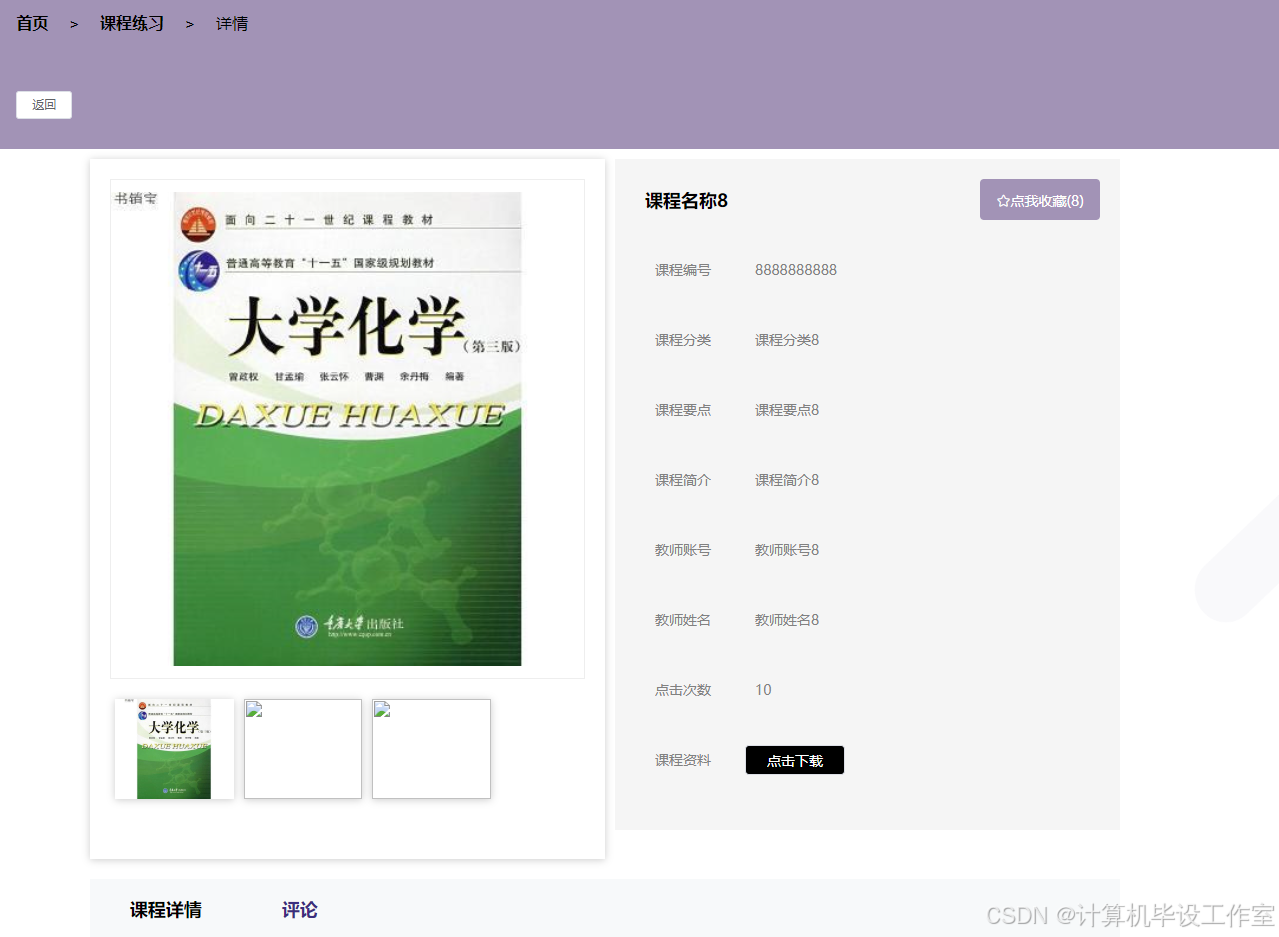This screenshot has height=937, width=1279.
Task: Select the second empty image thumbnail
Action: 302,748
